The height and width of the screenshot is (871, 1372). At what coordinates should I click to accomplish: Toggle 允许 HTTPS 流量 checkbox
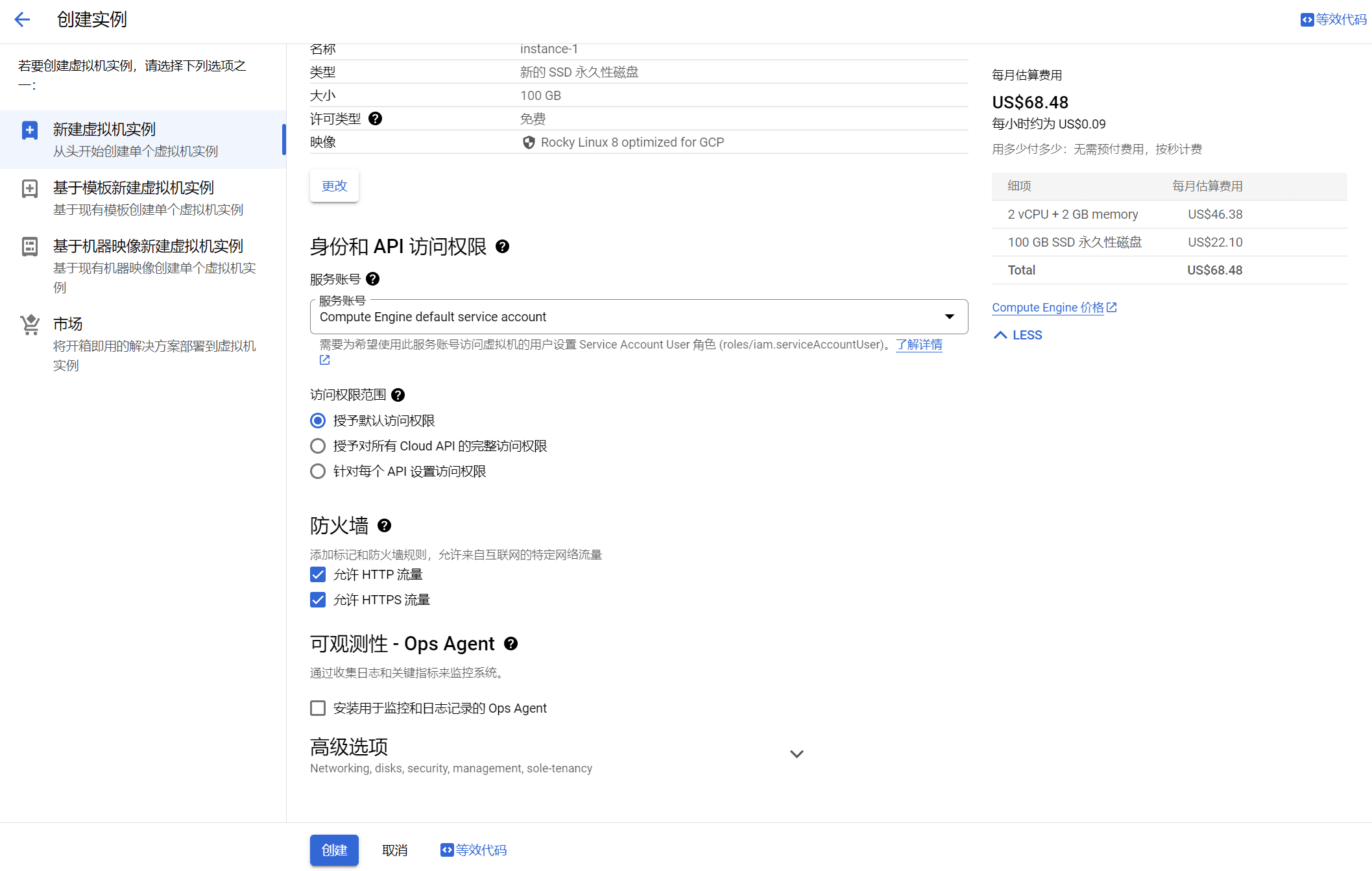point(318,600)
